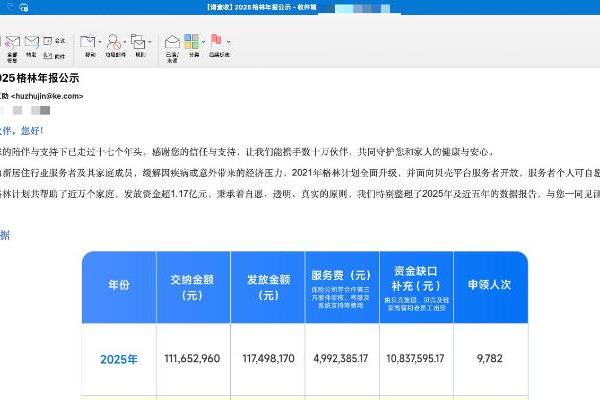Image resolution: width=600 pixels, height=400 pixels.
Task: Toggle the Read/Unread open-envelope icon
Action: pos(172,42)
